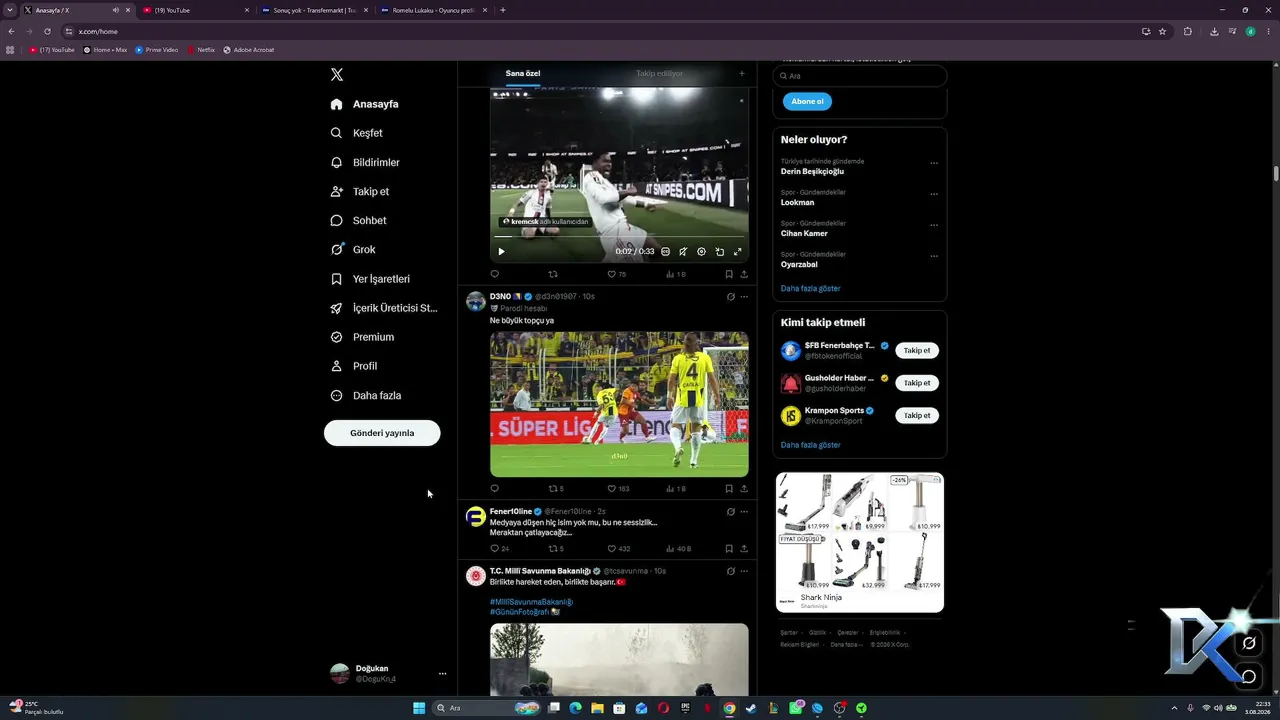Open Takip et in sidebar
Screen dimensions: 1280x720
click(359, 191)
